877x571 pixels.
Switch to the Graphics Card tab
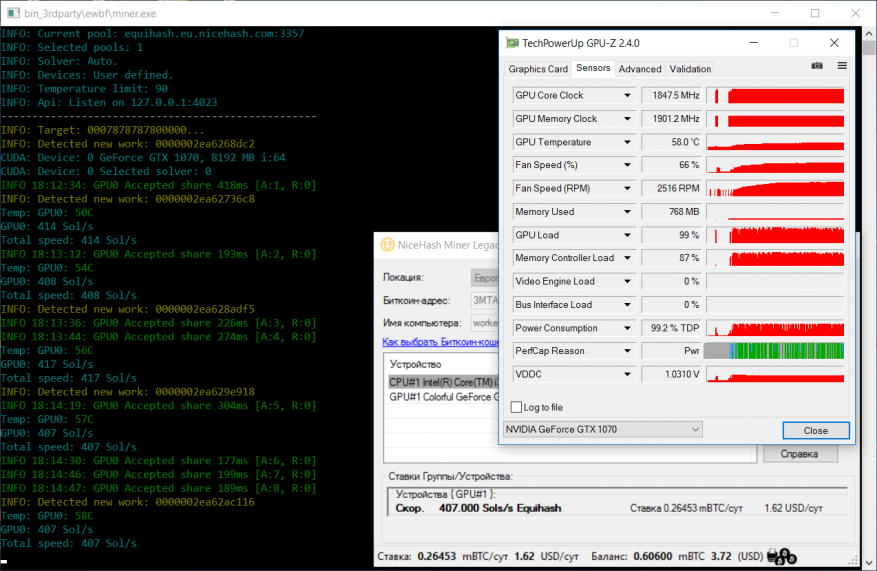(538, 69)
